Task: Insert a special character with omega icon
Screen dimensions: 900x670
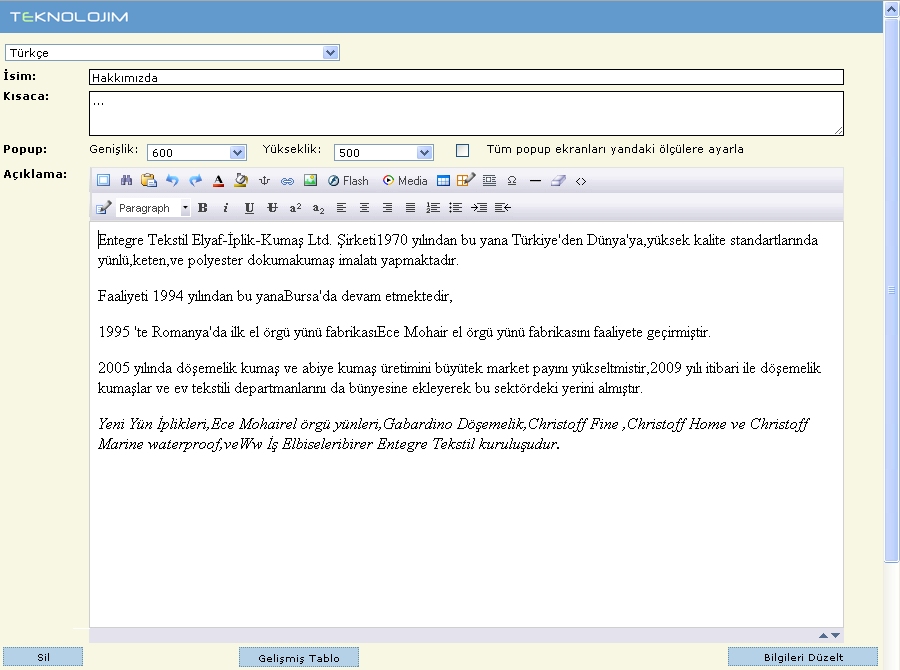Action: (x=512, y=181)
